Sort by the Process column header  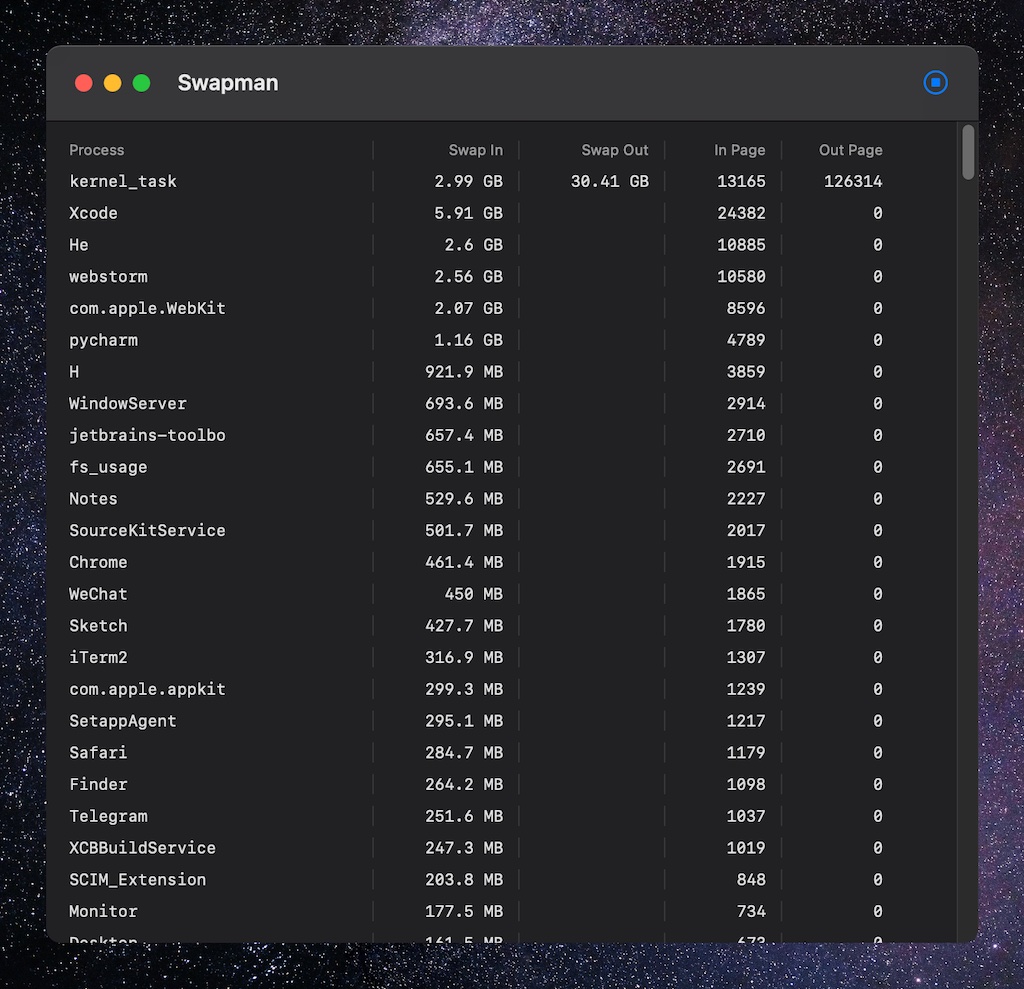tap(97, 150)
